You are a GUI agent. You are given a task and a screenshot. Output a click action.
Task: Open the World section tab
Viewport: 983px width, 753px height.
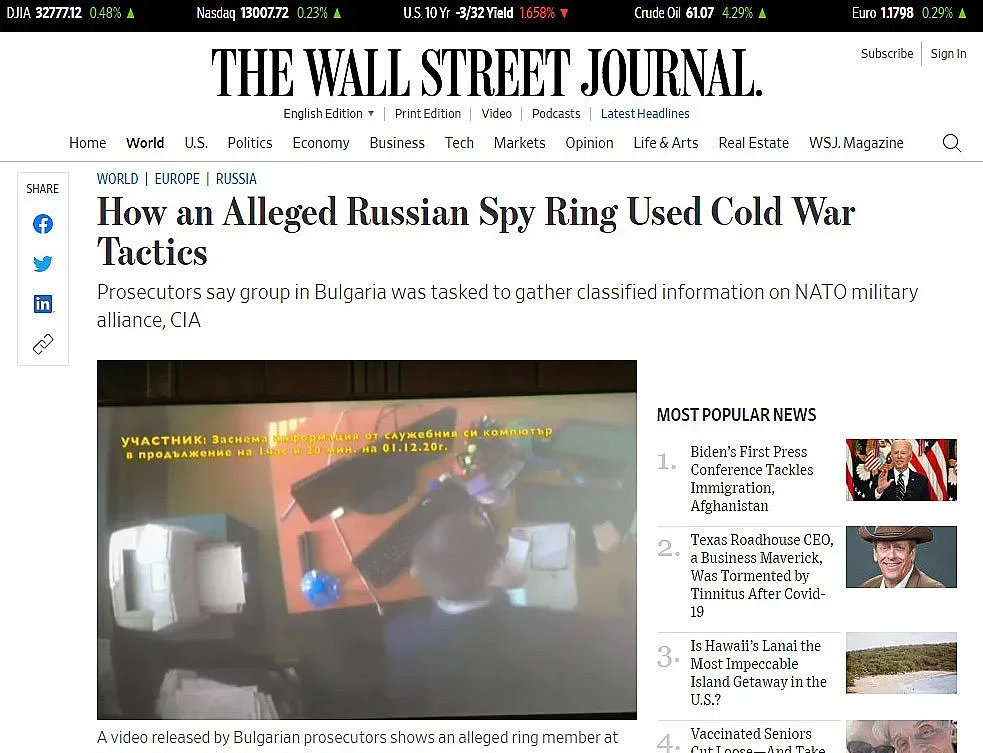point(145,143)
